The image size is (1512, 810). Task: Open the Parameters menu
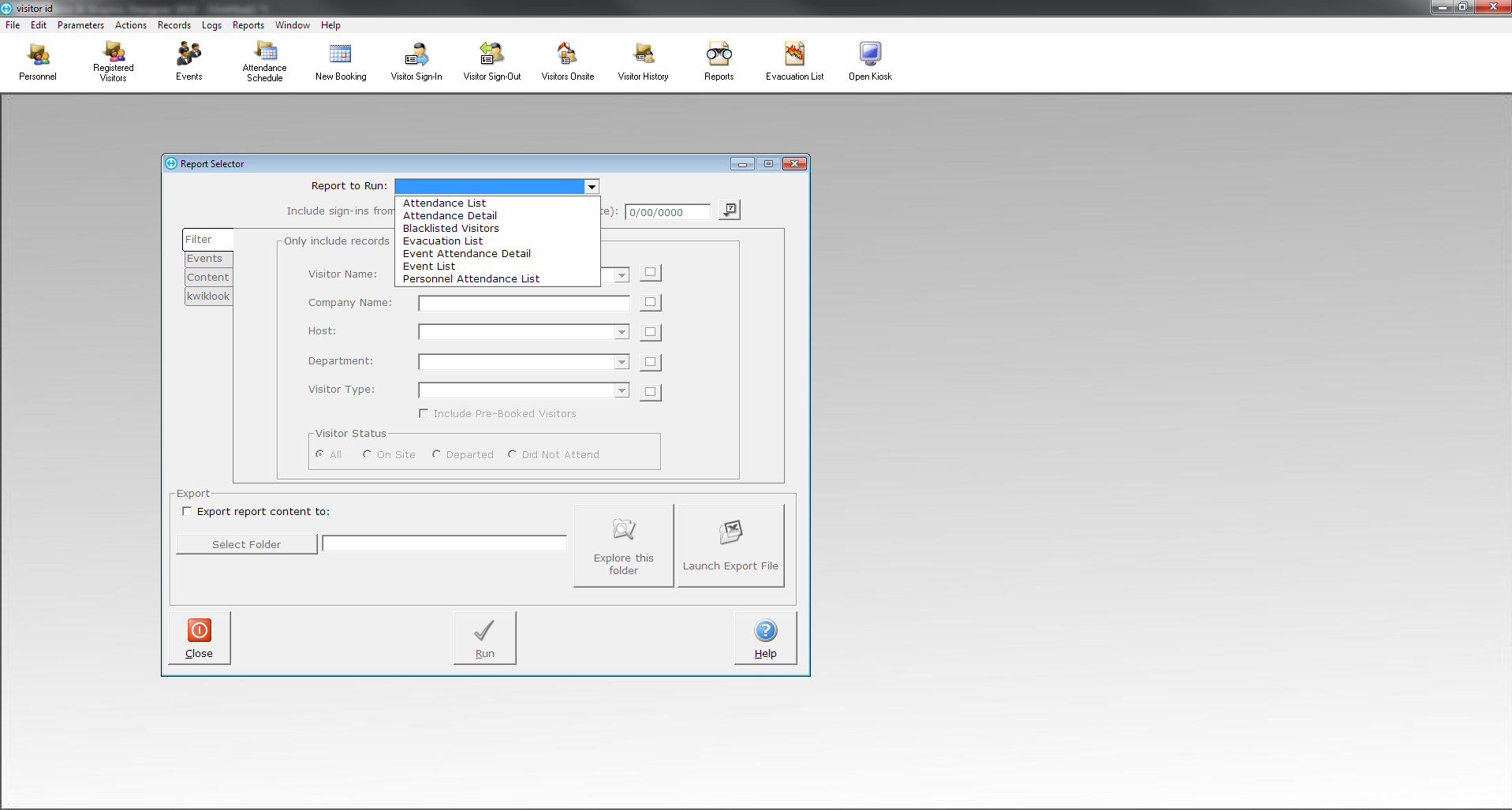click(80, 25)
